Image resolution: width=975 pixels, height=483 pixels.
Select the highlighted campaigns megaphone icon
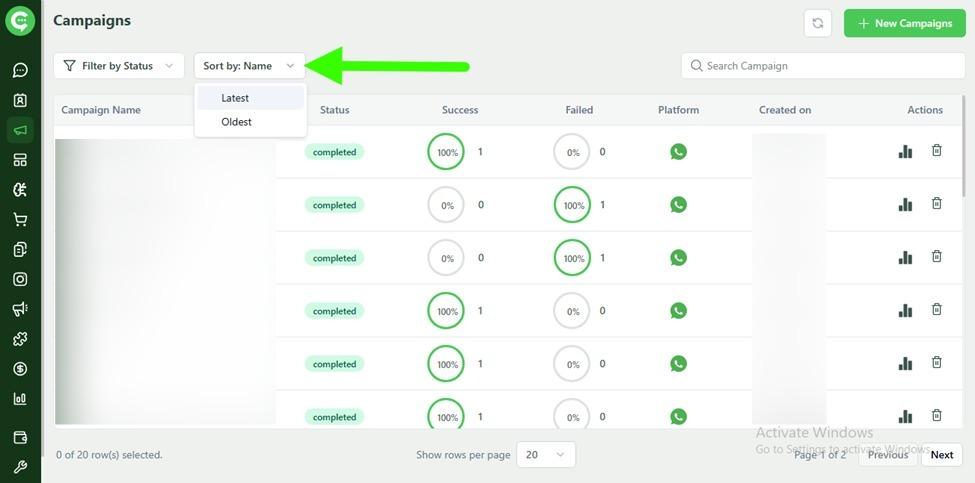point(20,130)
